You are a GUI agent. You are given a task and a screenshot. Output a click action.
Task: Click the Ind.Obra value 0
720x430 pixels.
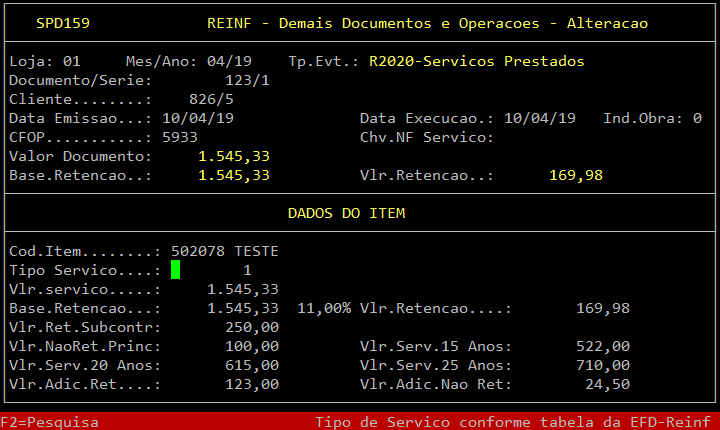(697, 118)
